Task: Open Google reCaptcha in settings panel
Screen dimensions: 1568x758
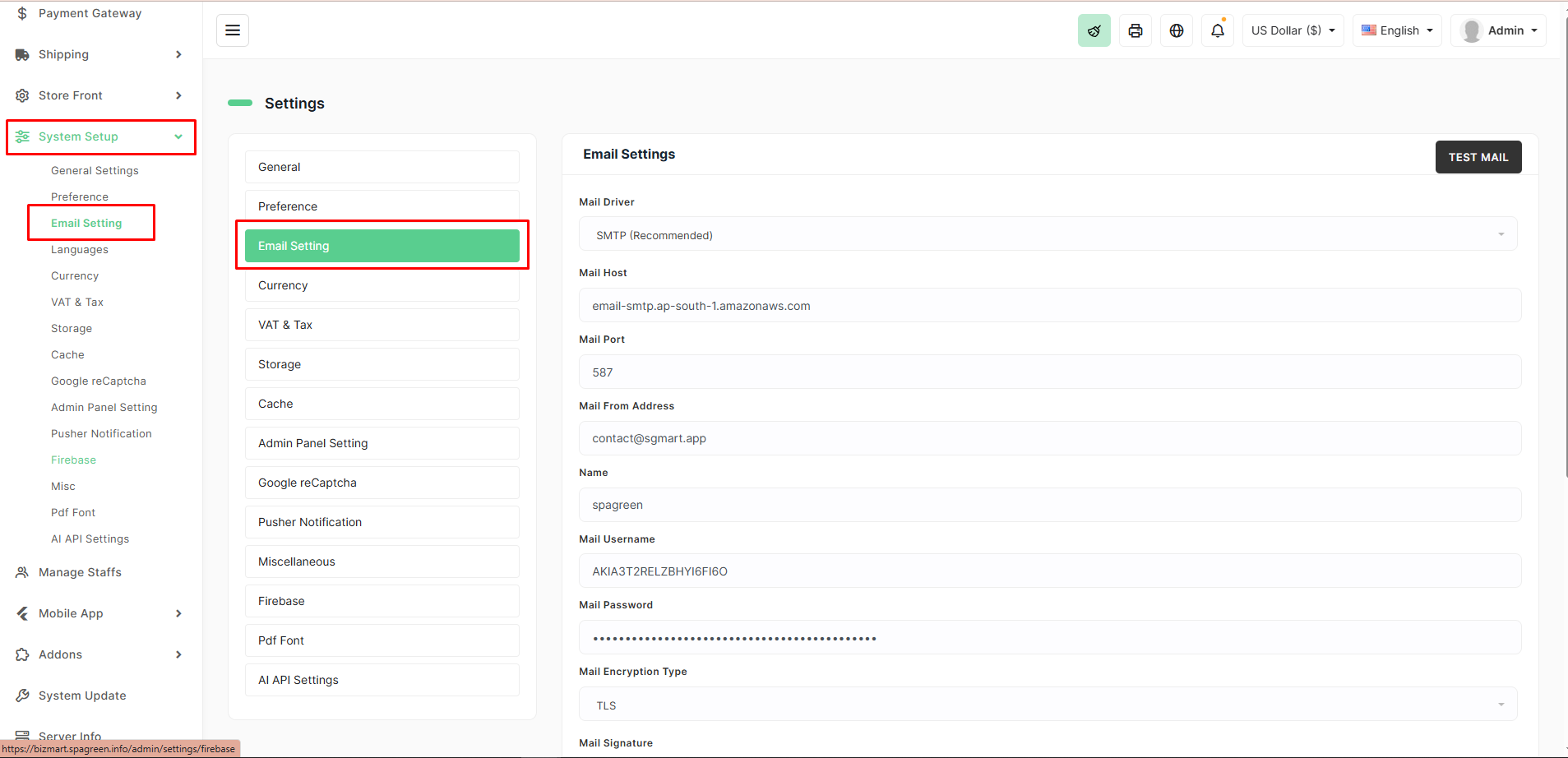Action: (382, 483)
